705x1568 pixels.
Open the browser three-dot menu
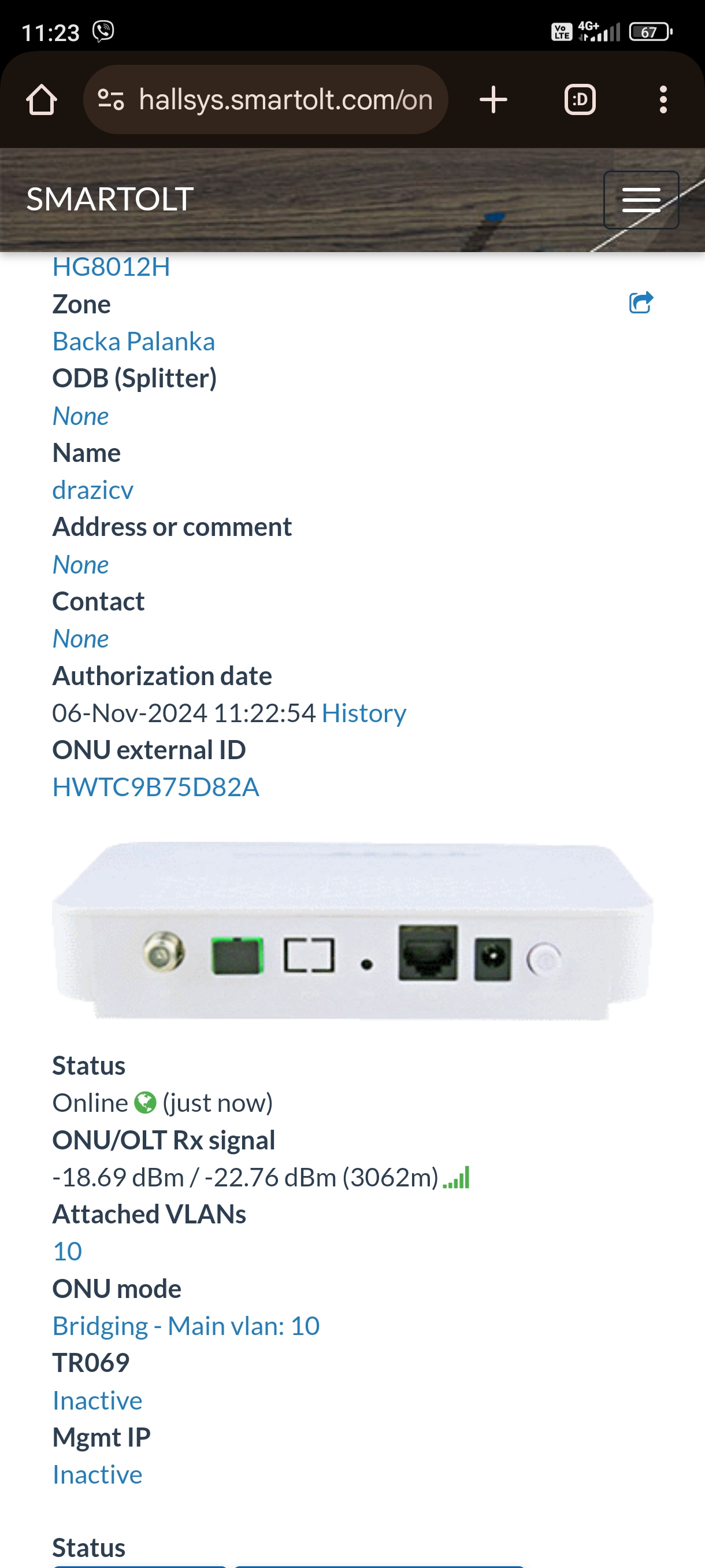[x=663, y=99]
